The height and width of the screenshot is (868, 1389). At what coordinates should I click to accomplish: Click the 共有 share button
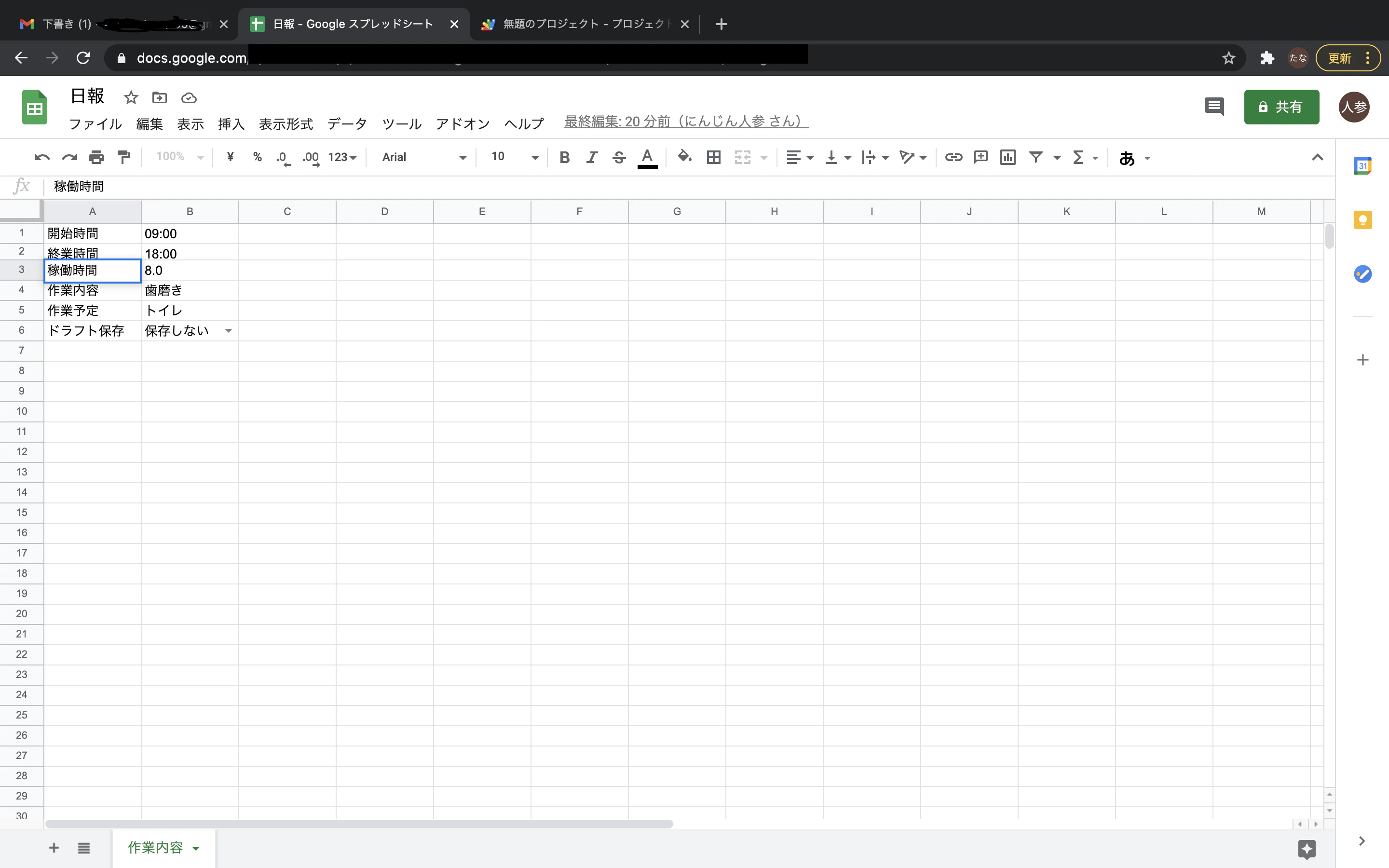pos(1281,107)
